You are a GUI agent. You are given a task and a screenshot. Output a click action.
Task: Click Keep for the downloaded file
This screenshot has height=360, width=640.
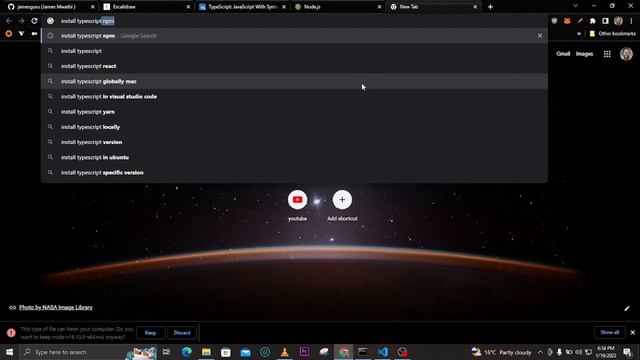150,333
